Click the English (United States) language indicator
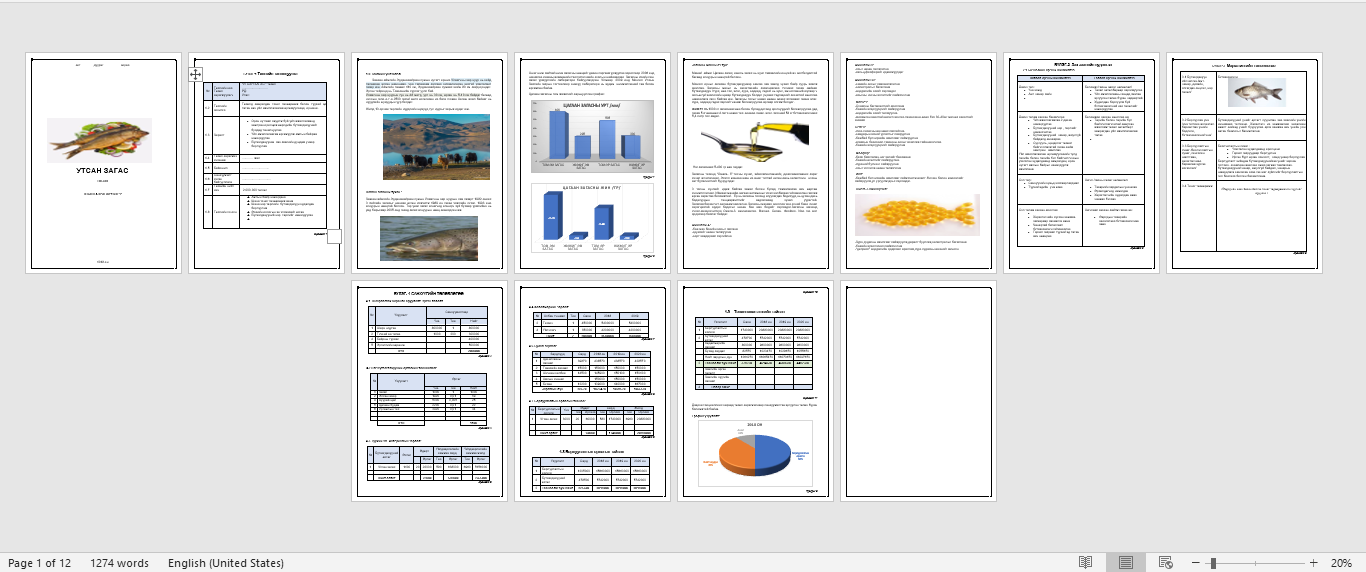Image resolution: width=1366 pixels, height=572 pixels. [225, 563]
